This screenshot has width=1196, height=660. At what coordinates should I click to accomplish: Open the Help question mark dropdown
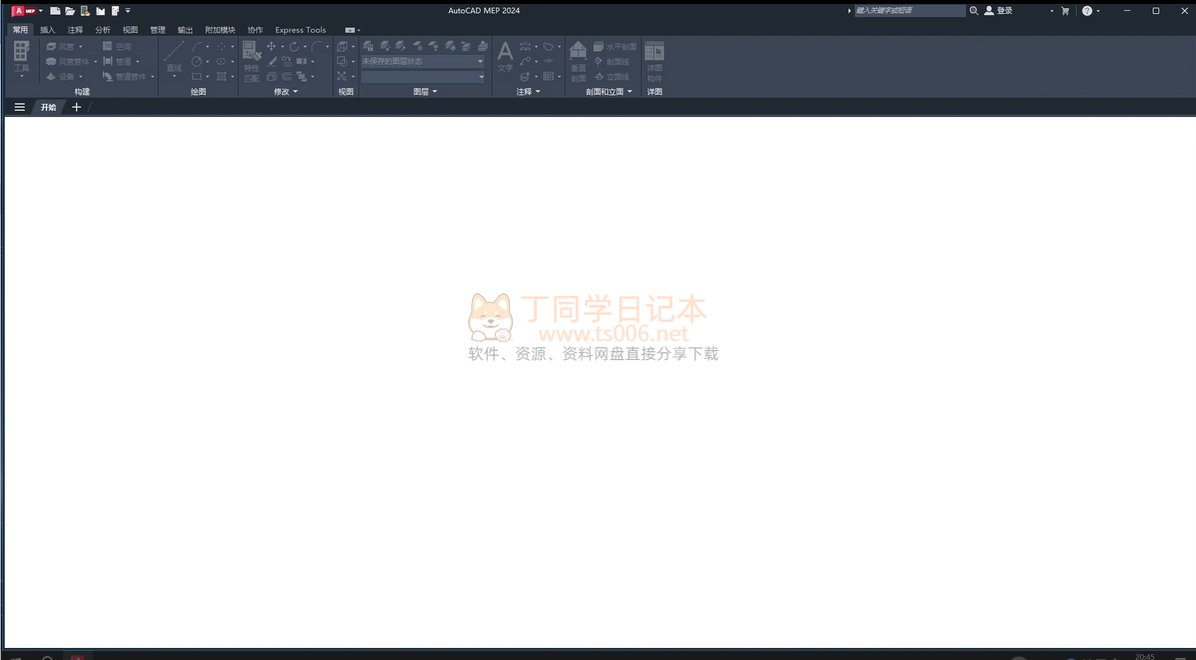(1090, 11)
